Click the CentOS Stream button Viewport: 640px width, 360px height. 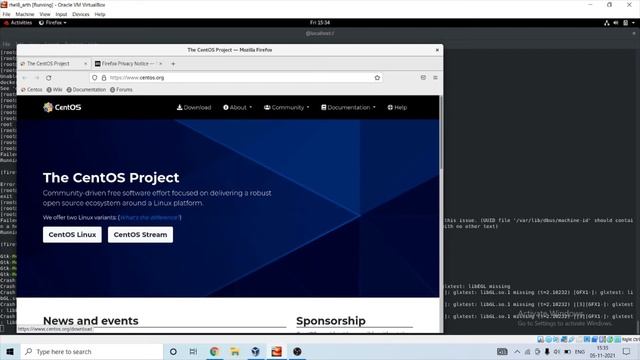click(x=140, y=235)
